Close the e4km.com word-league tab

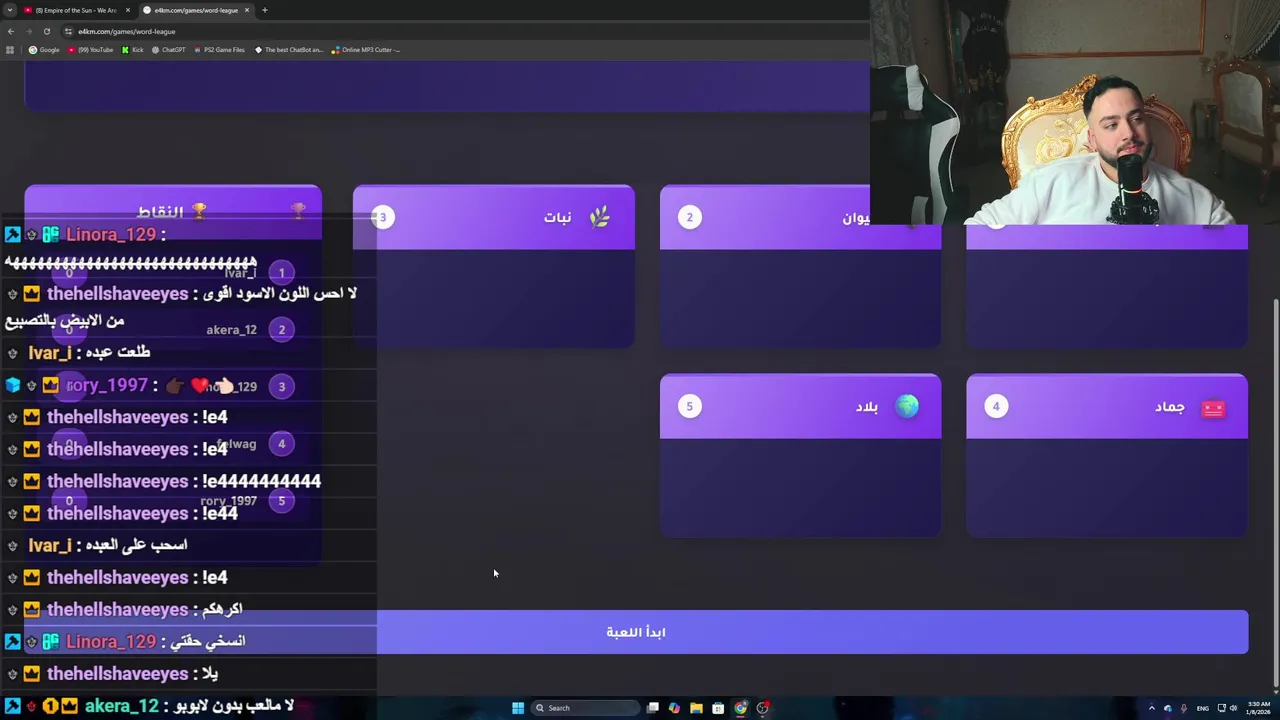(247, 10)
